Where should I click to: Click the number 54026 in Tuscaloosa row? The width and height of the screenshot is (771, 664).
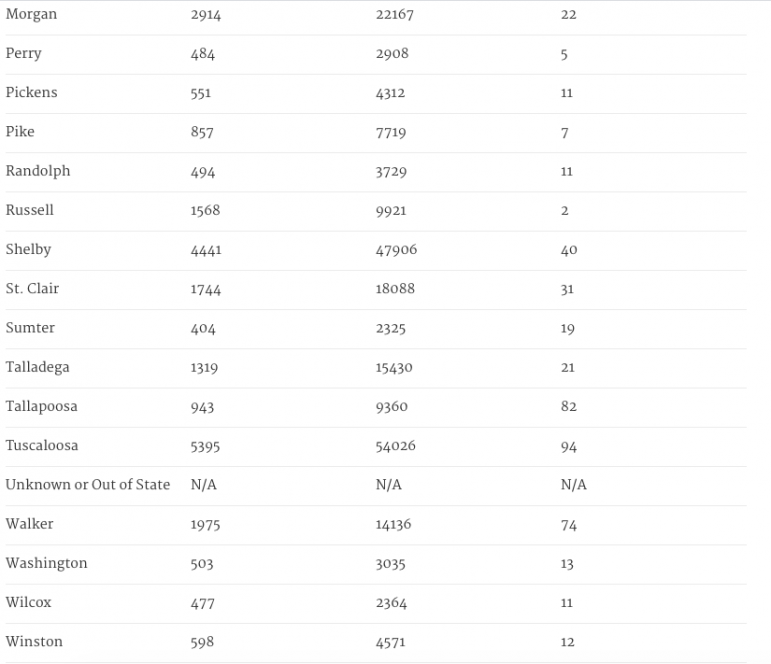click(x=396, y=446)
